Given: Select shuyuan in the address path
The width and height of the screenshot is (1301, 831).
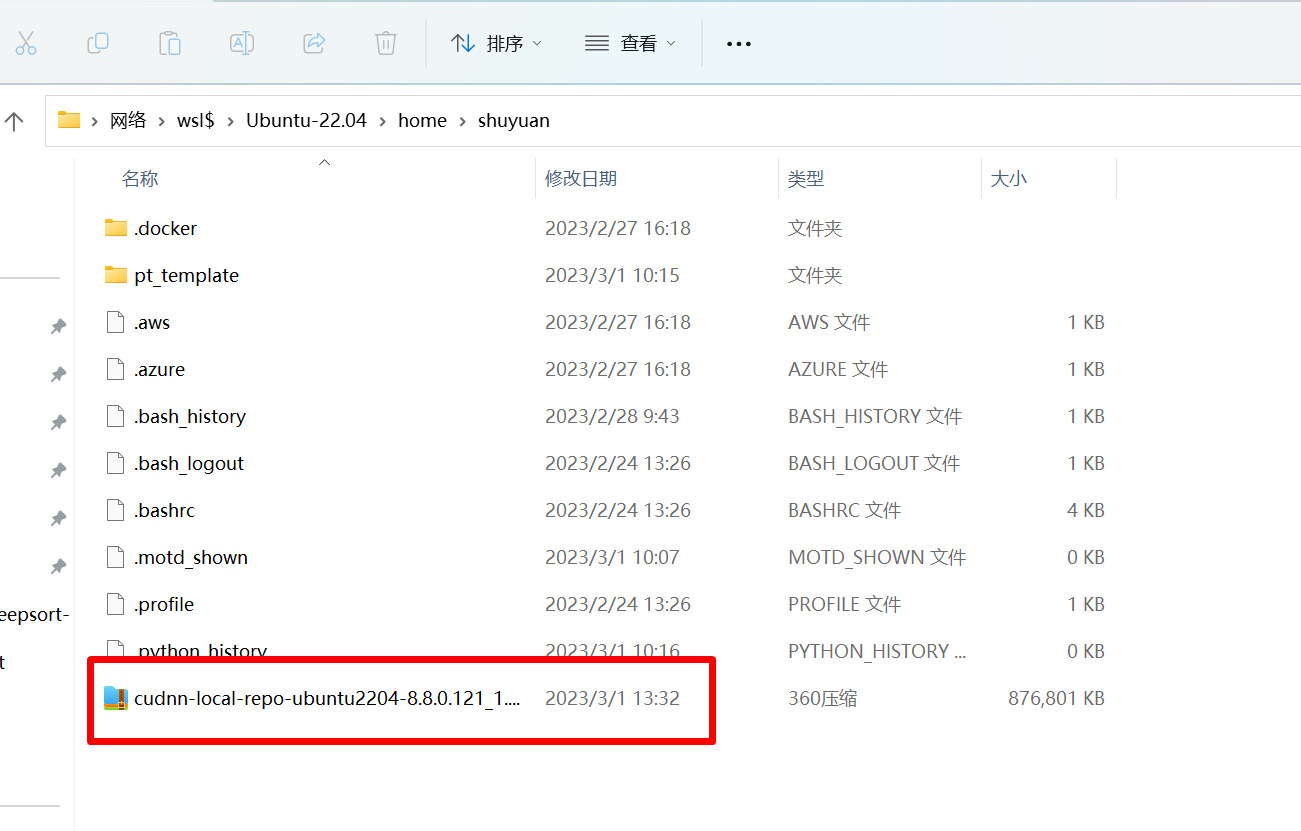Looking at the screenshot, I should click(x=514, y=120).
